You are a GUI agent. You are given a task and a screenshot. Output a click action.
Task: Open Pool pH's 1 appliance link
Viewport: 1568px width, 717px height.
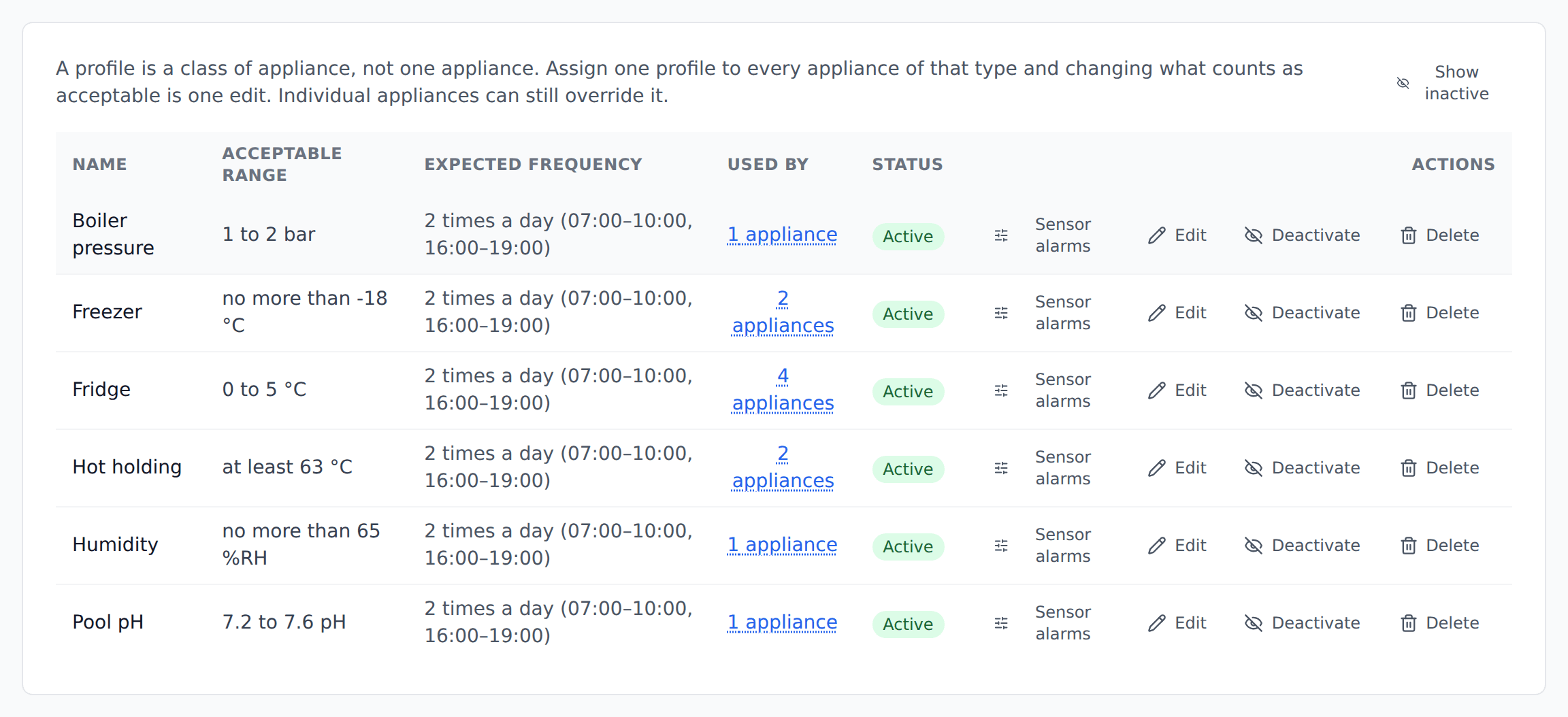point(782,622)
